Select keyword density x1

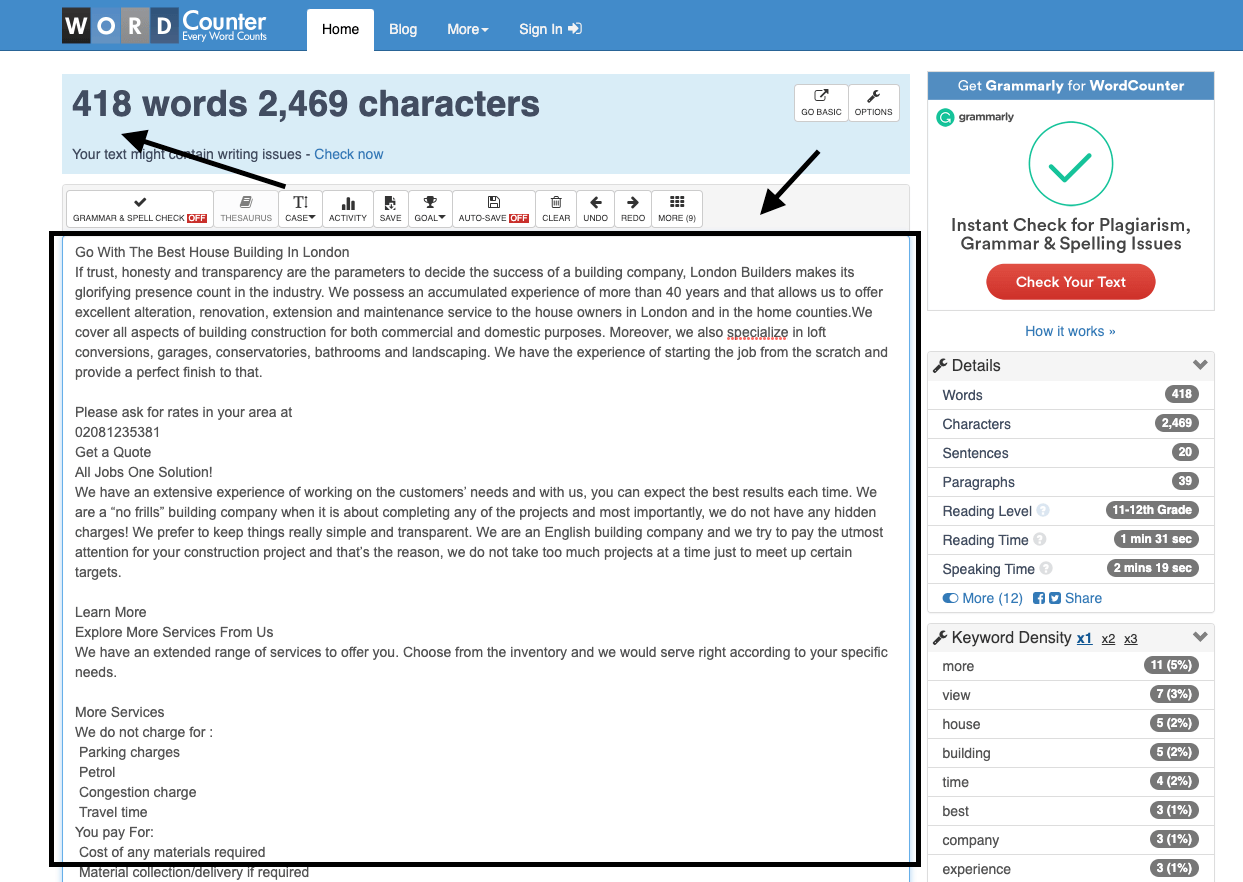(x=1084, y=638)
